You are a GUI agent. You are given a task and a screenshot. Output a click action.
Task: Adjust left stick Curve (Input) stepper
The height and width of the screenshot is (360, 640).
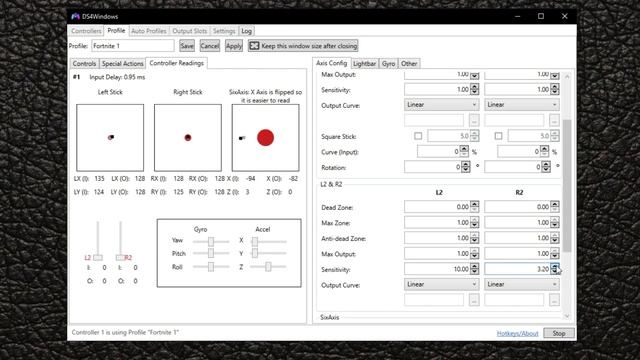pos(464,151)
